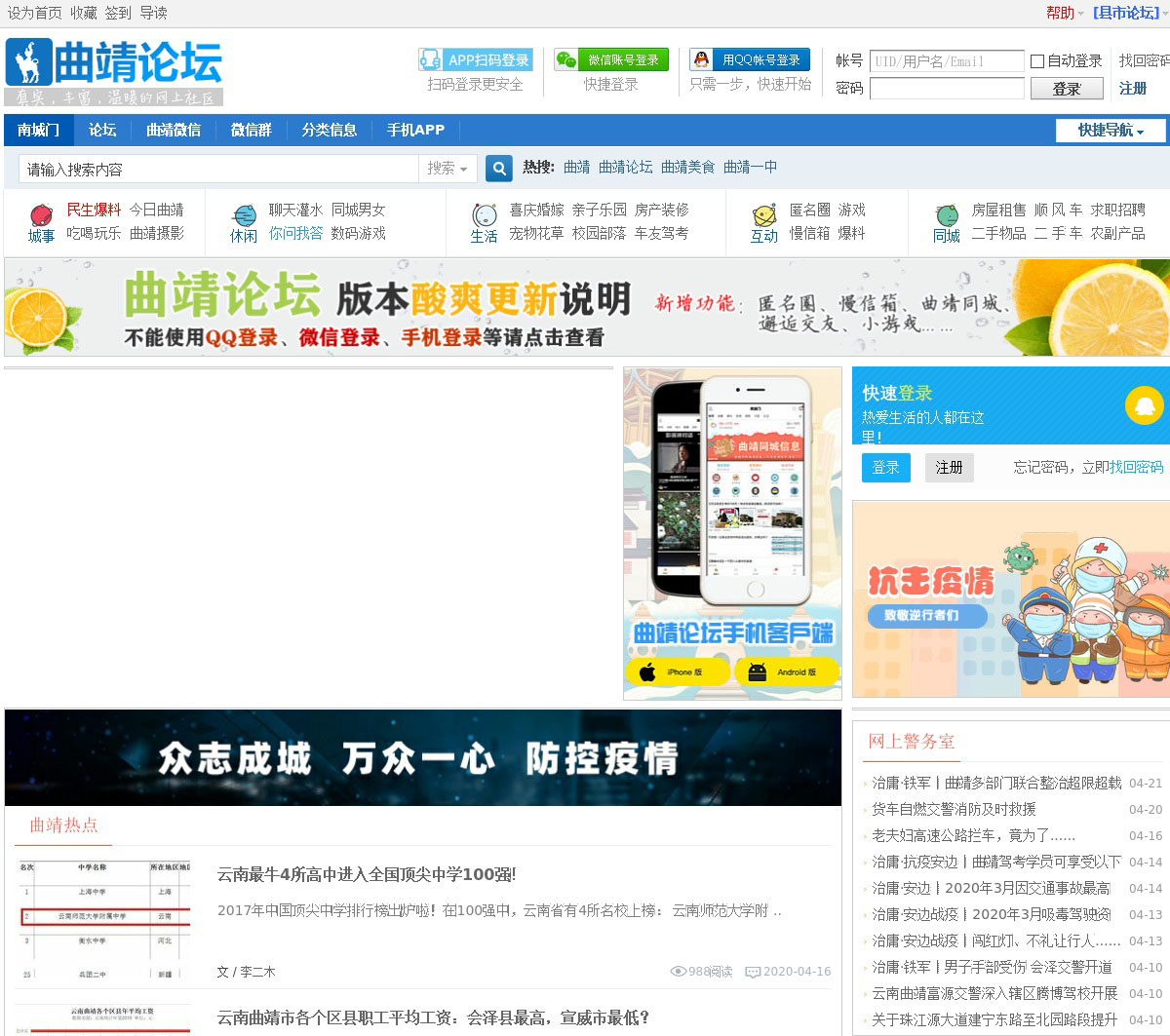The image size is (1170, 1036).
Task: Expand the 帮助 menu at top
Action: pyautogui.click(x=1065, y=13)
